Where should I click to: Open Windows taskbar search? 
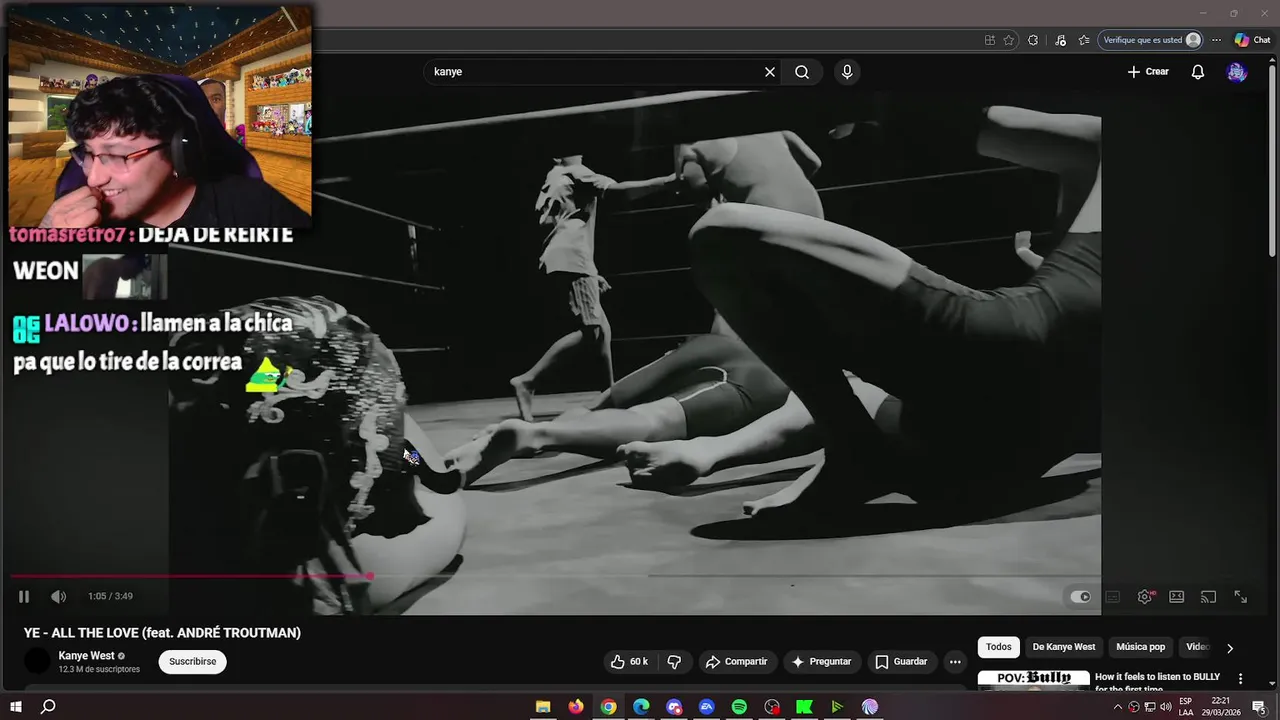(48, 707)
